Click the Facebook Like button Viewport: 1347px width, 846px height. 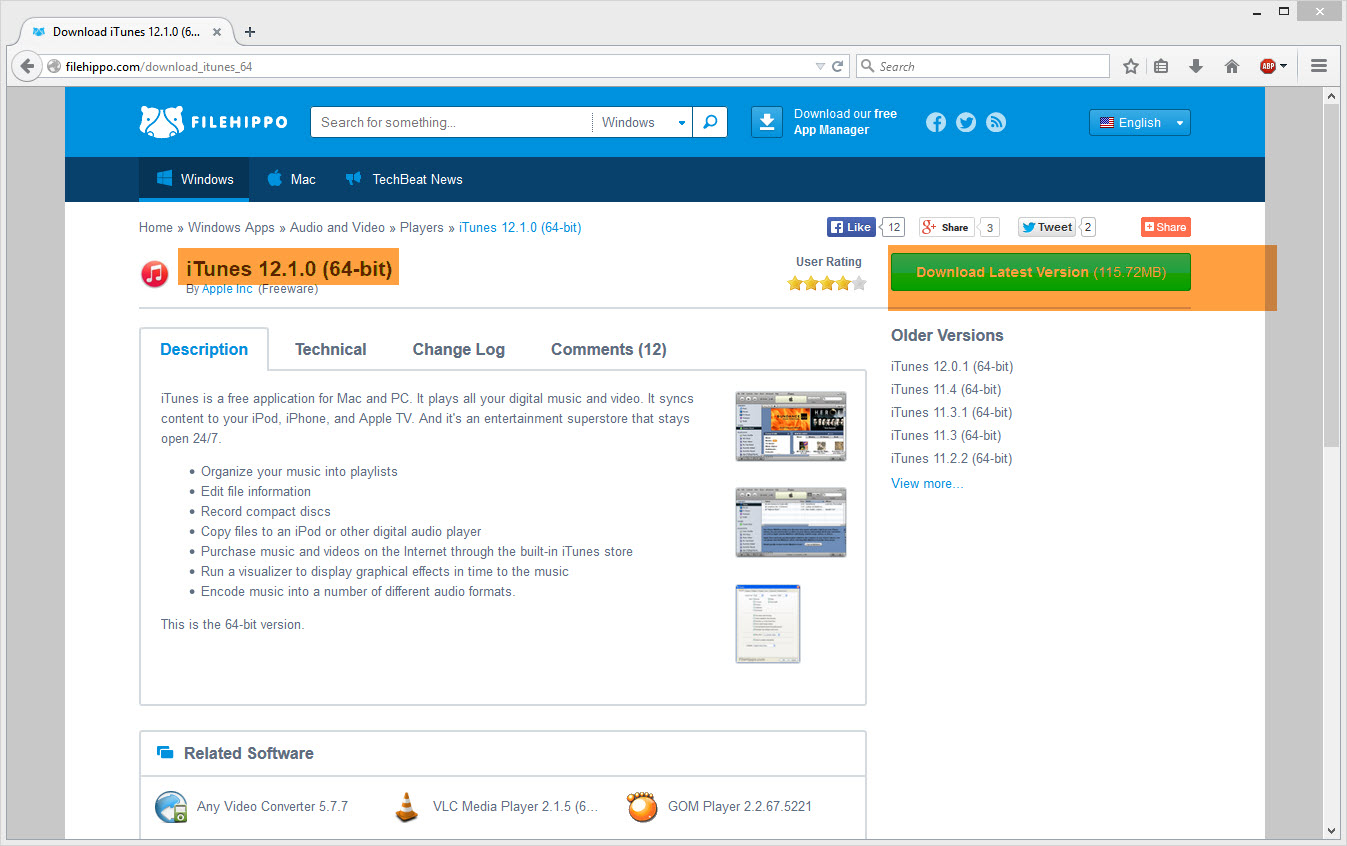point(851,227)
